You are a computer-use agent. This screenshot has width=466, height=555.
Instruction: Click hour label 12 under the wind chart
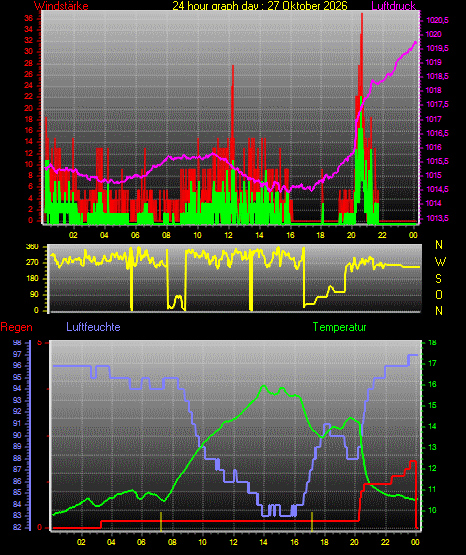(x=228, y=235)
